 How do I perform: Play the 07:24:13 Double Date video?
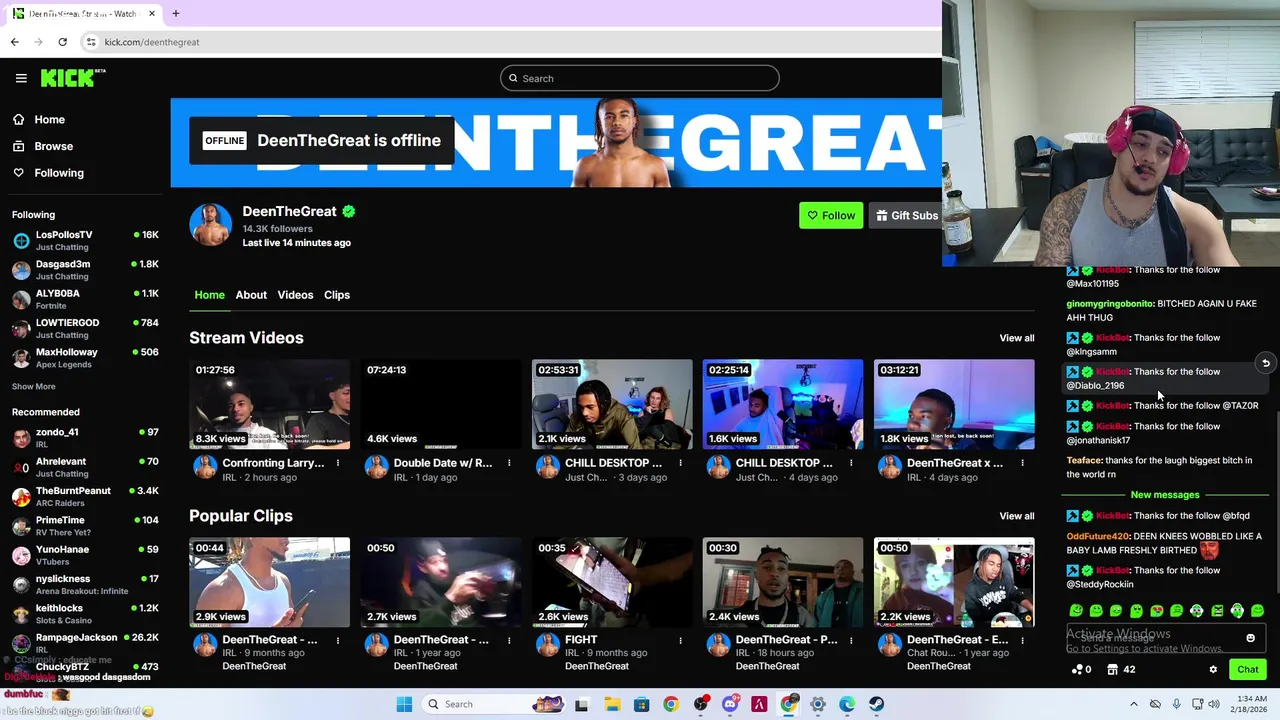[441, 405]
